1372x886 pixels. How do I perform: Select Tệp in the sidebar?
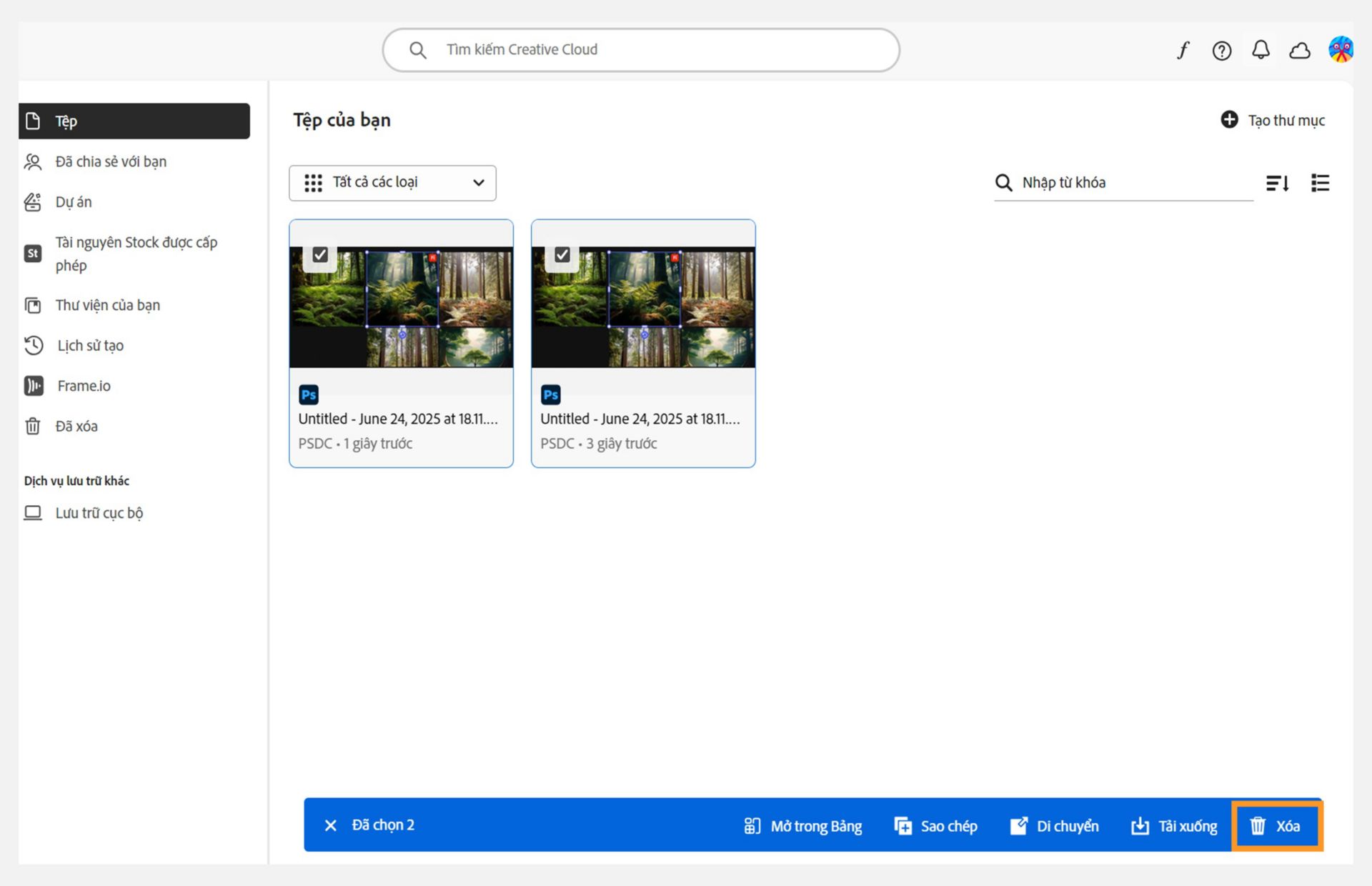(134, 121)
